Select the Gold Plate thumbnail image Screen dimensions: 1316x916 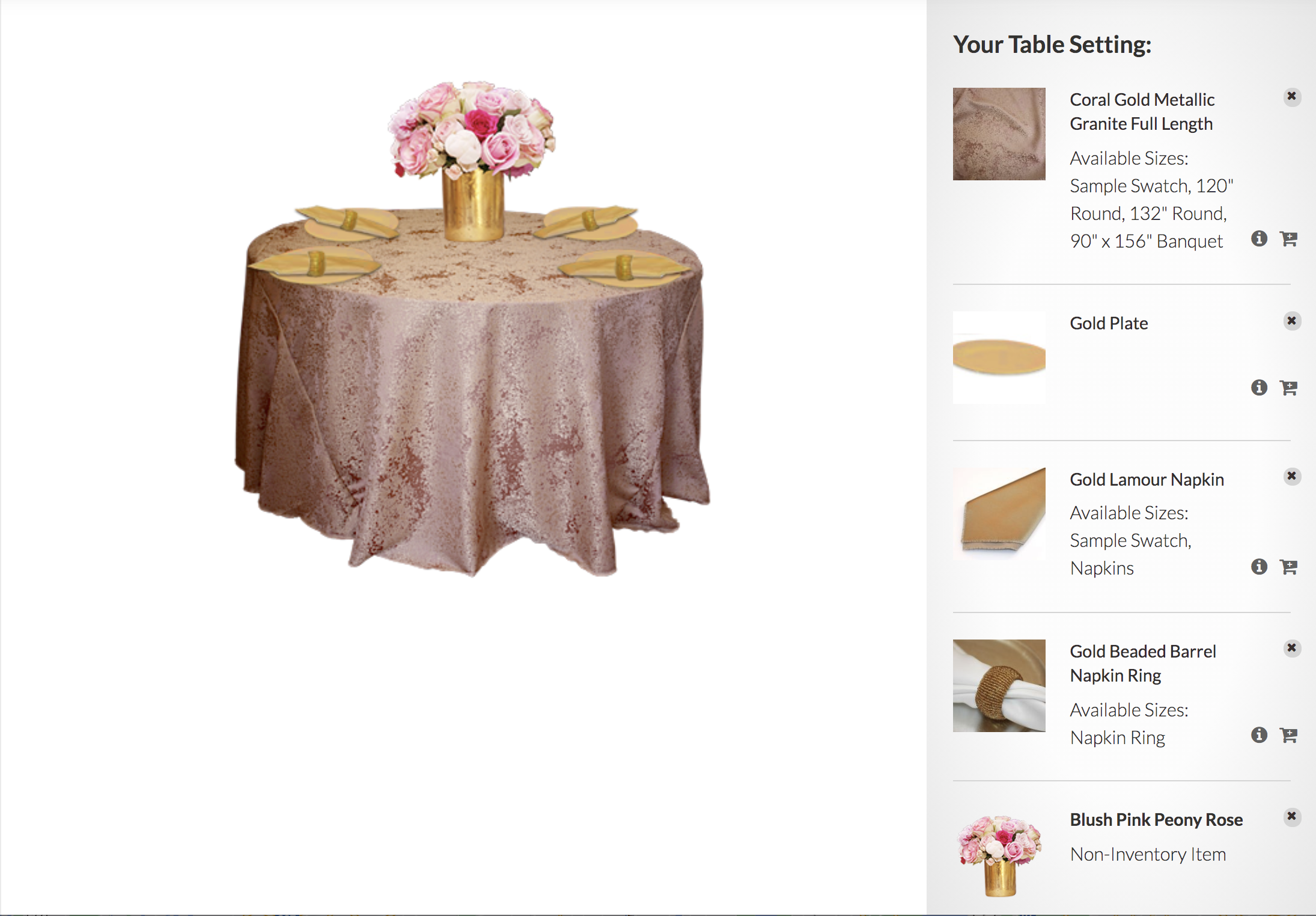click(999, 358)
